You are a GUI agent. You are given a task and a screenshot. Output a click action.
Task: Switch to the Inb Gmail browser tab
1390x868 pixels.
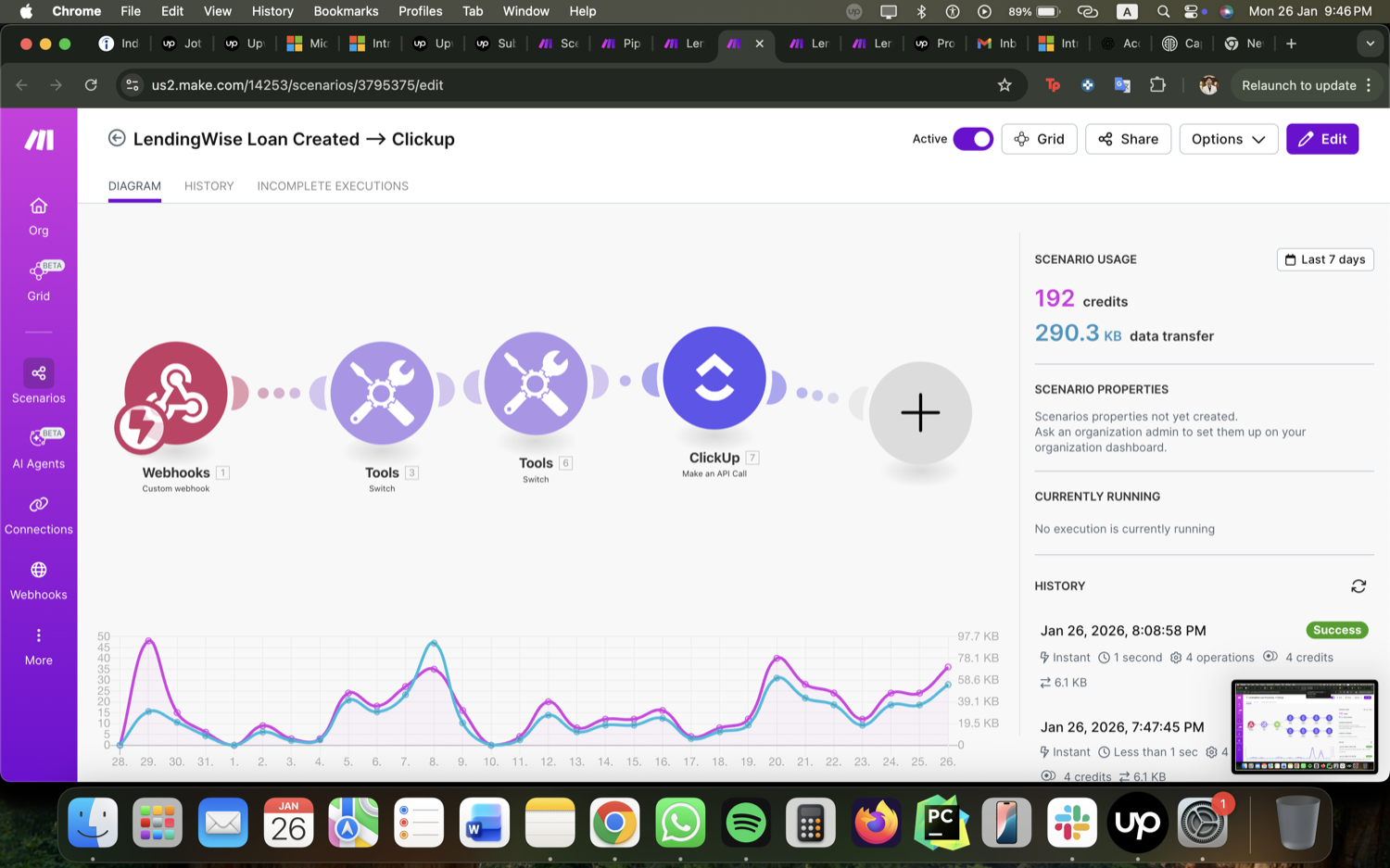(x=998, y=44)
